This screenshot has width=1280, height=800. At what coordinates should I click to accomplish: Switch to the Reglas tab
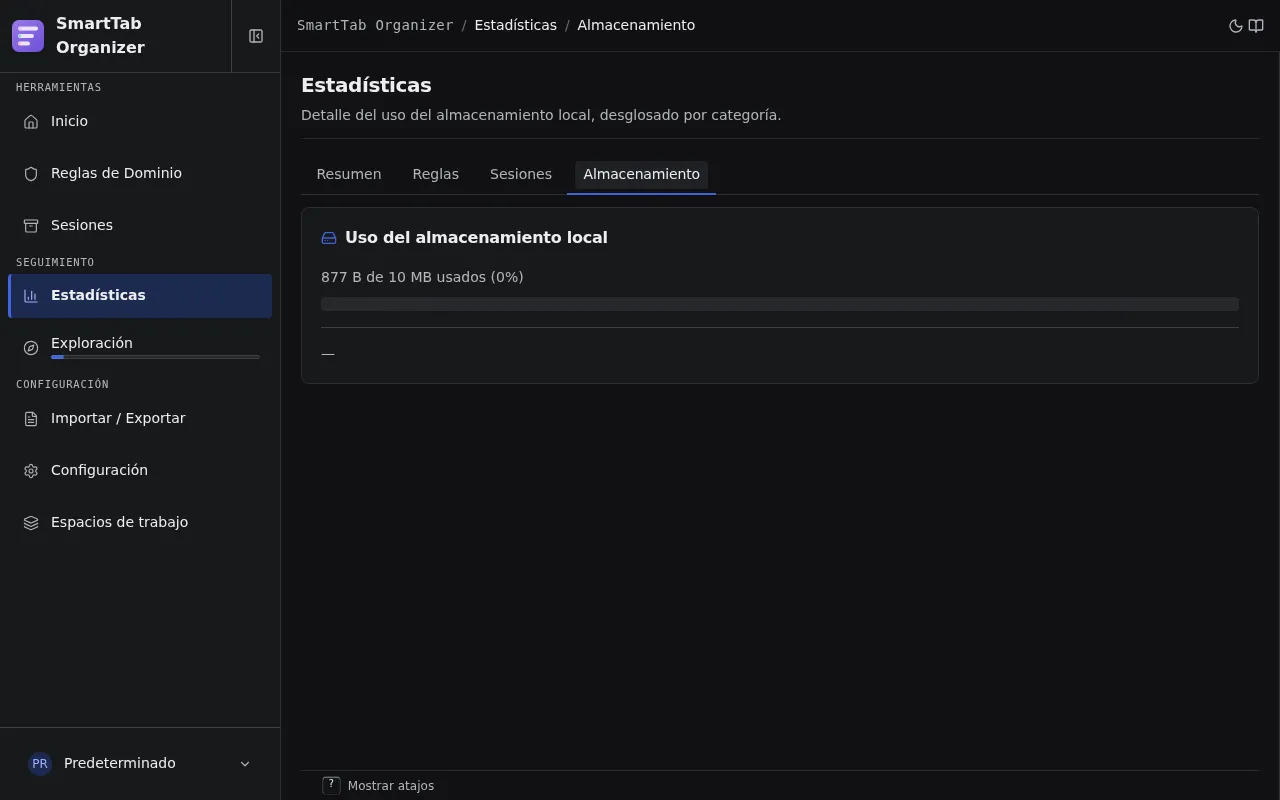(436, 174)
